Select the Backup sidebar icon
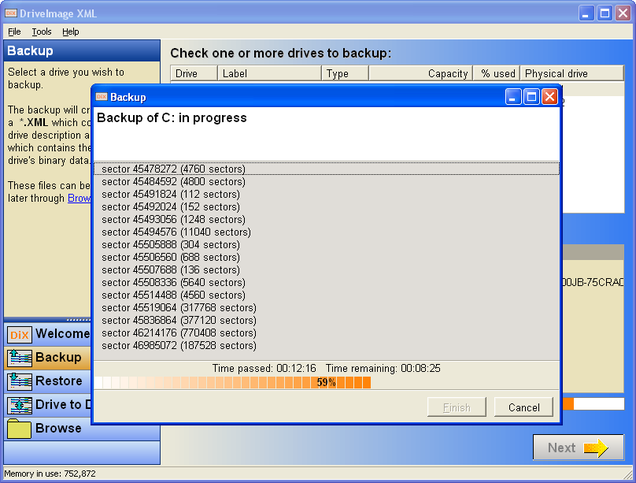The width and height of the screenshot is (636, 483). pyautogui.click(x=19, y=358)
